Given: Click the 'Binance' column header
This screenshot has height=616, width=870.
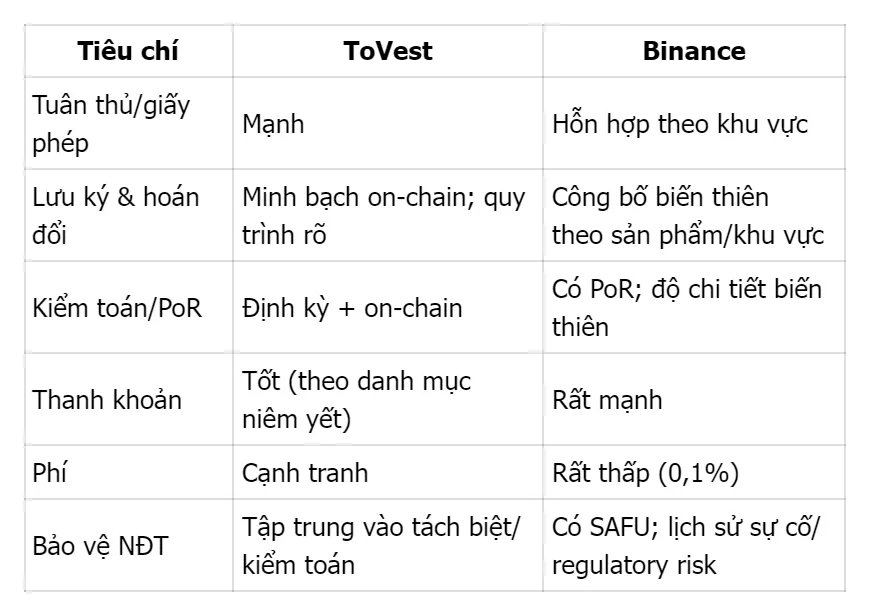Looking at the screenshot, I should click(693, 51).
